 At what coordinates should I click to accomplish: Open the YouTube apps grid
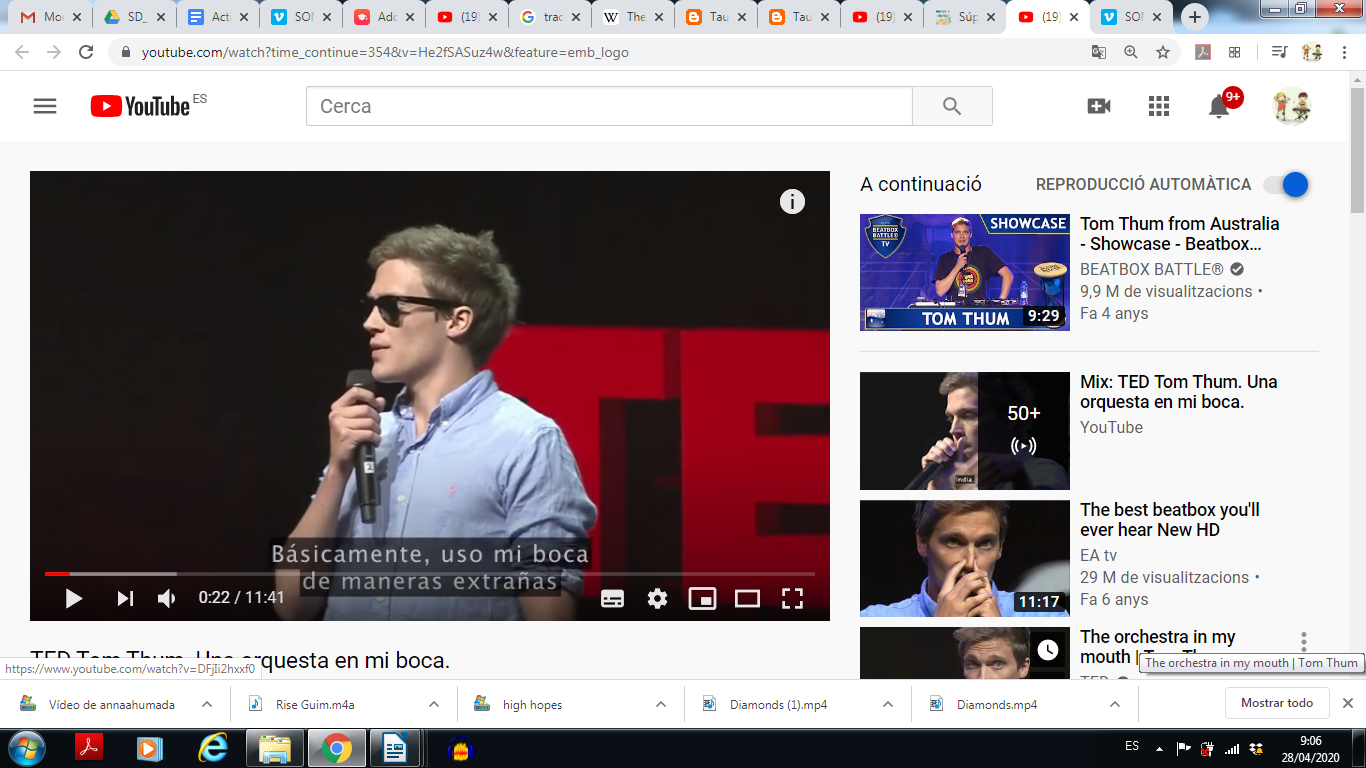point(1159,106)
